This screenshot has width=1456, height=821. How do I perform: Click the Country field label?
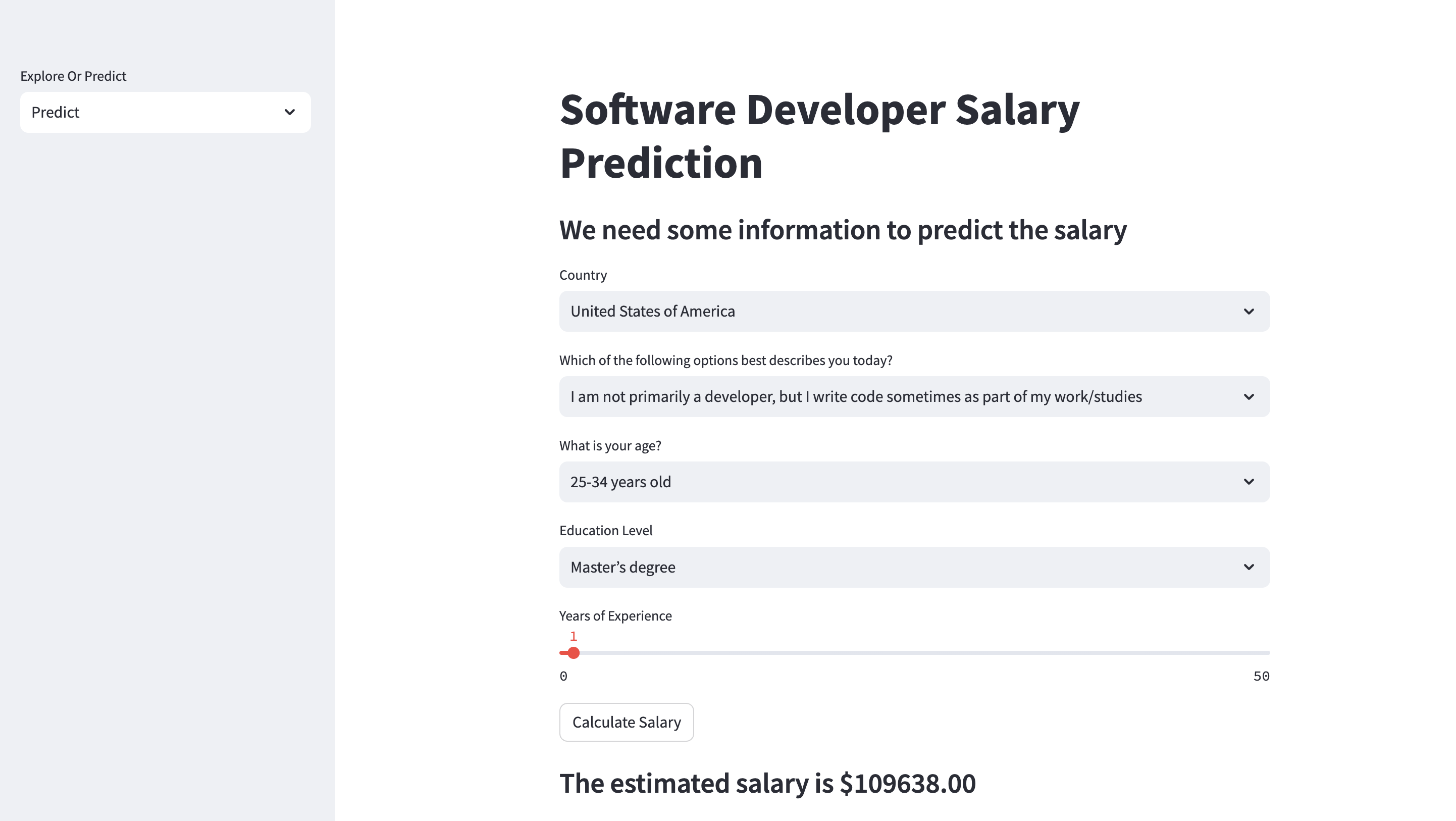(x=583, y=275)
